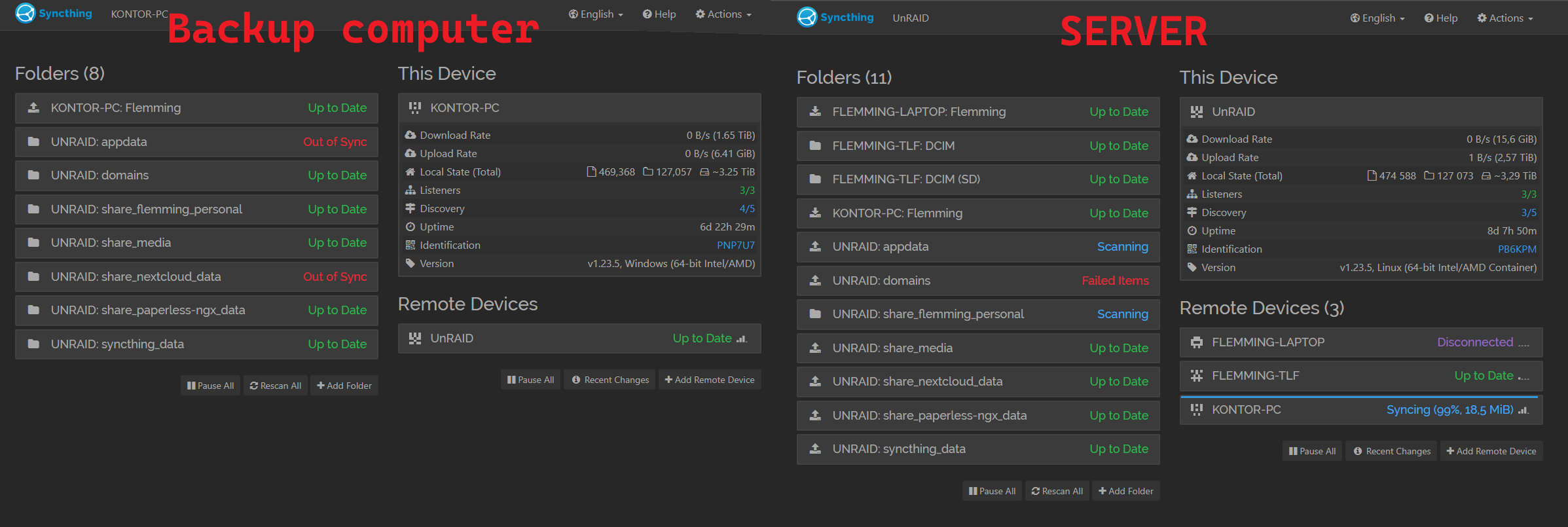Open Help on Backup computer

coord(659,14)
